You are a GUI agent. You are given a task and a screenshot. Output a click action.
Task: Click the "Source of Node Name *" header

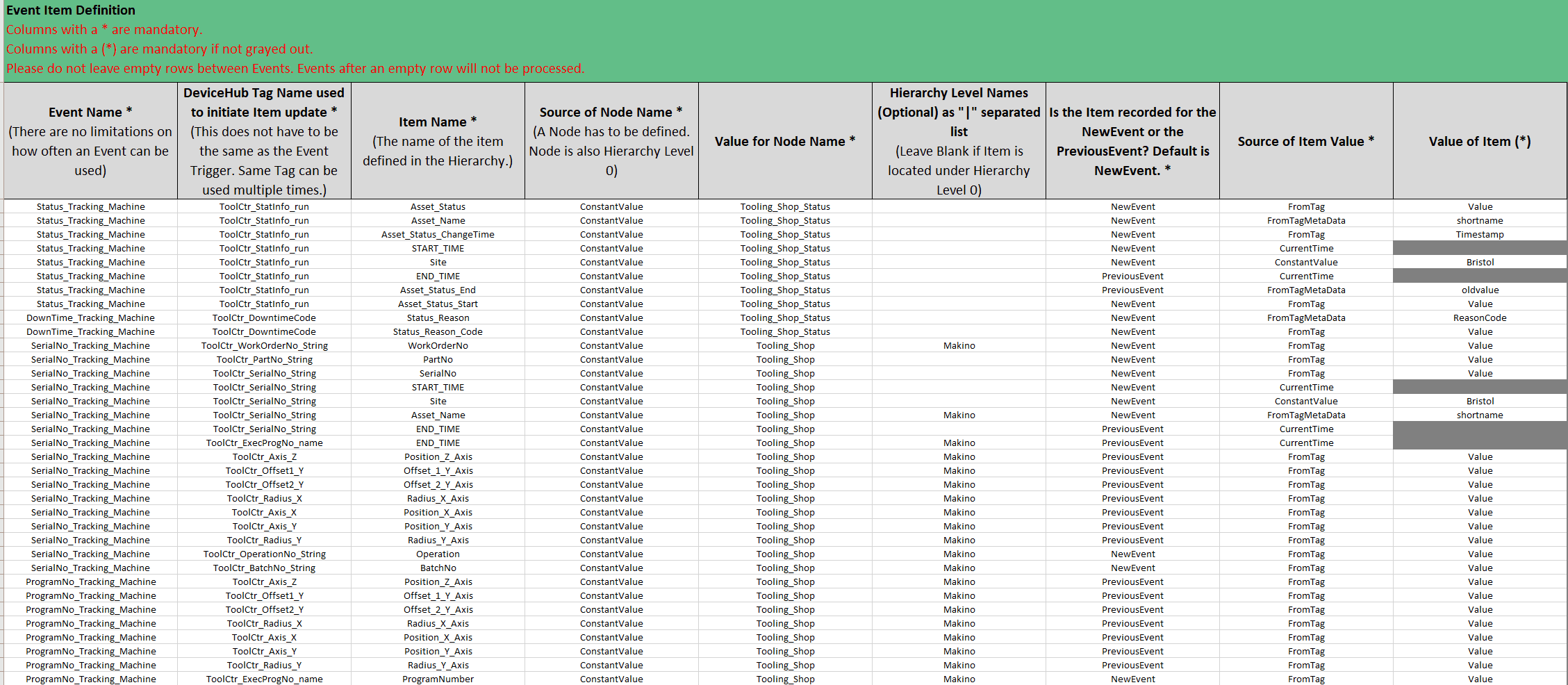point(611,141)
